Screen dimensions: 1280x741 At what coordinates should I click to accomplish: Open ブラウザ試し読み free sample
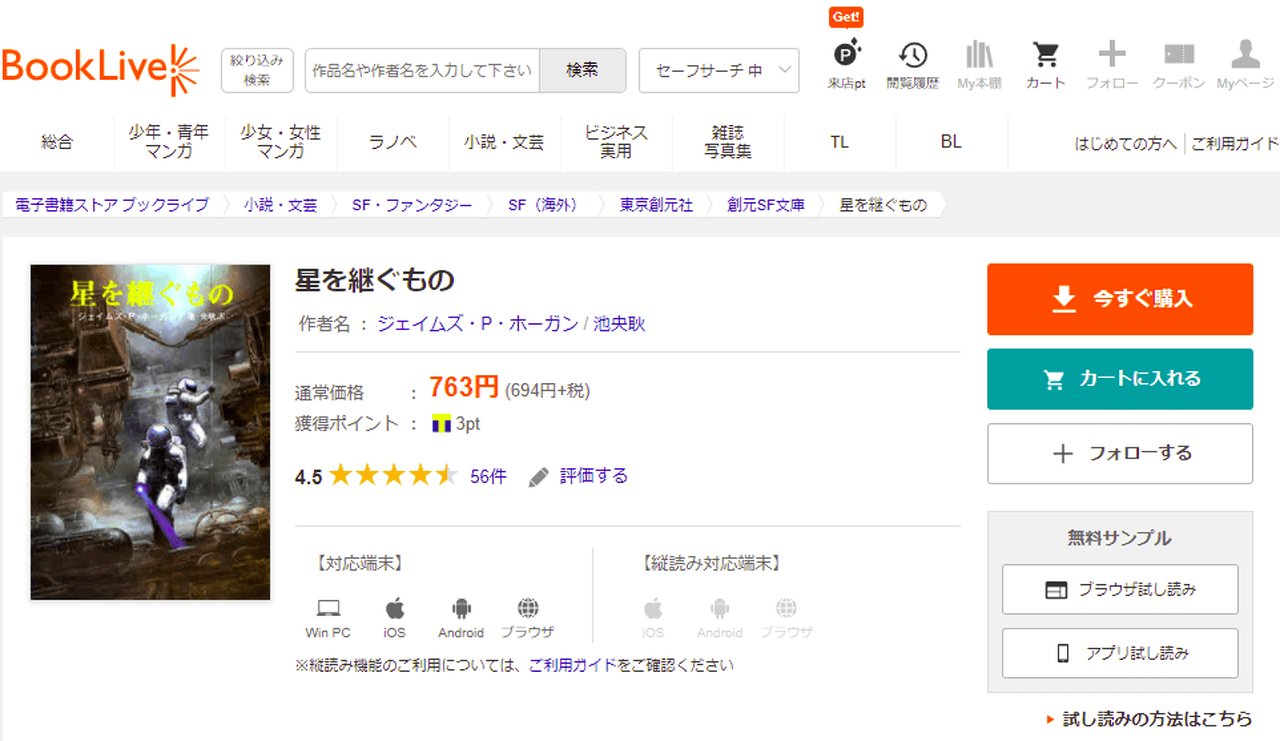coord(1119,589)
